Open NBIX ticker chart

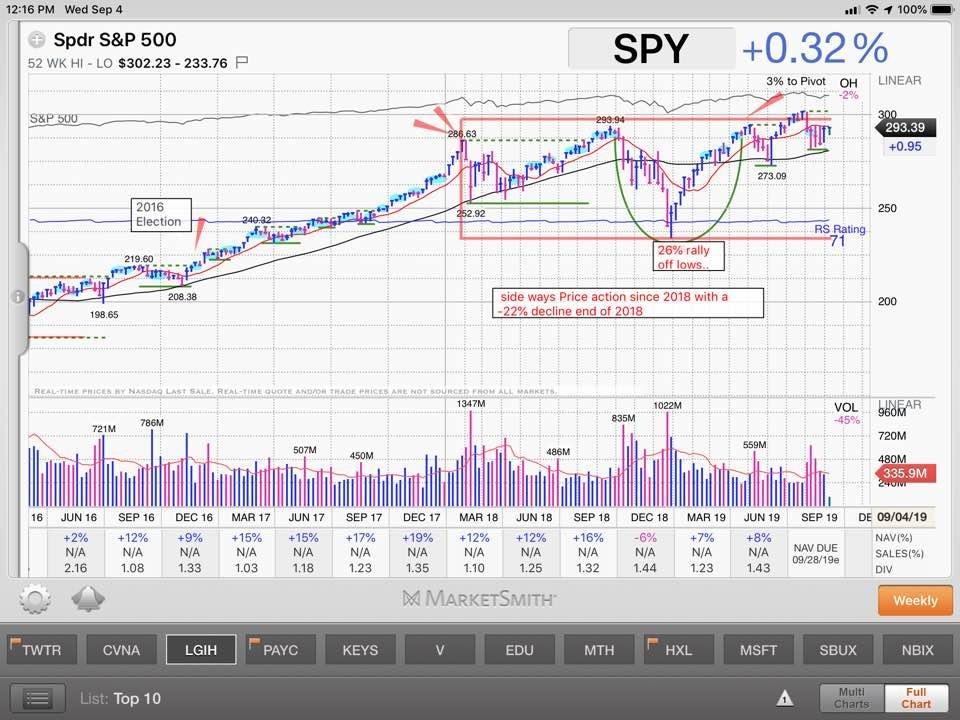coord(917,650)
